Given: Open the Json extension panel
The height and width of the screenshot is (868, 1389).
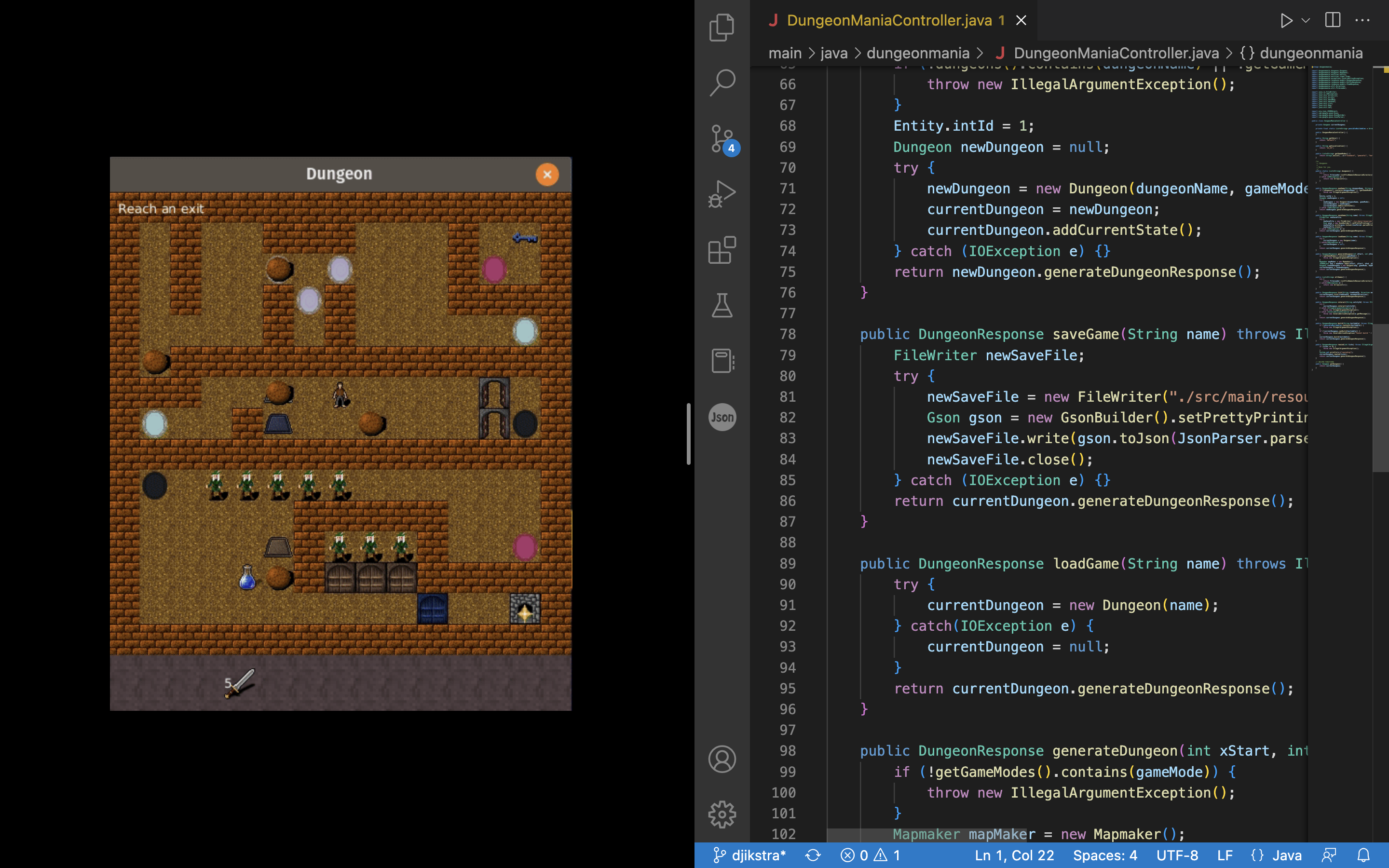Looking at the screenshot, I should (722, 417).
